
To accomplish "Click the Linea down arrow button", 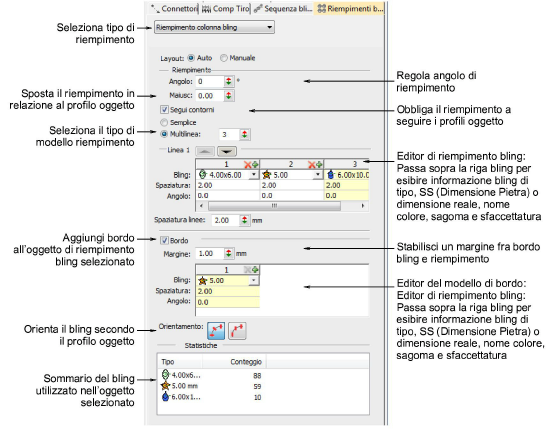I will point(227,151).
